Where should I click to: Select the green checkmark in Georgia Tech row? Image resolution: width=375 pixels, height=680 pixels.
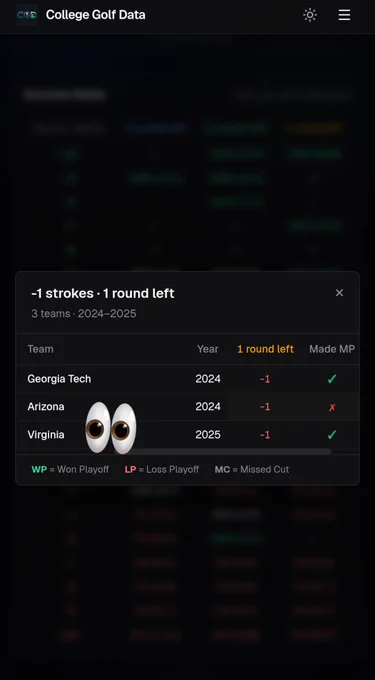coord(332,379)
